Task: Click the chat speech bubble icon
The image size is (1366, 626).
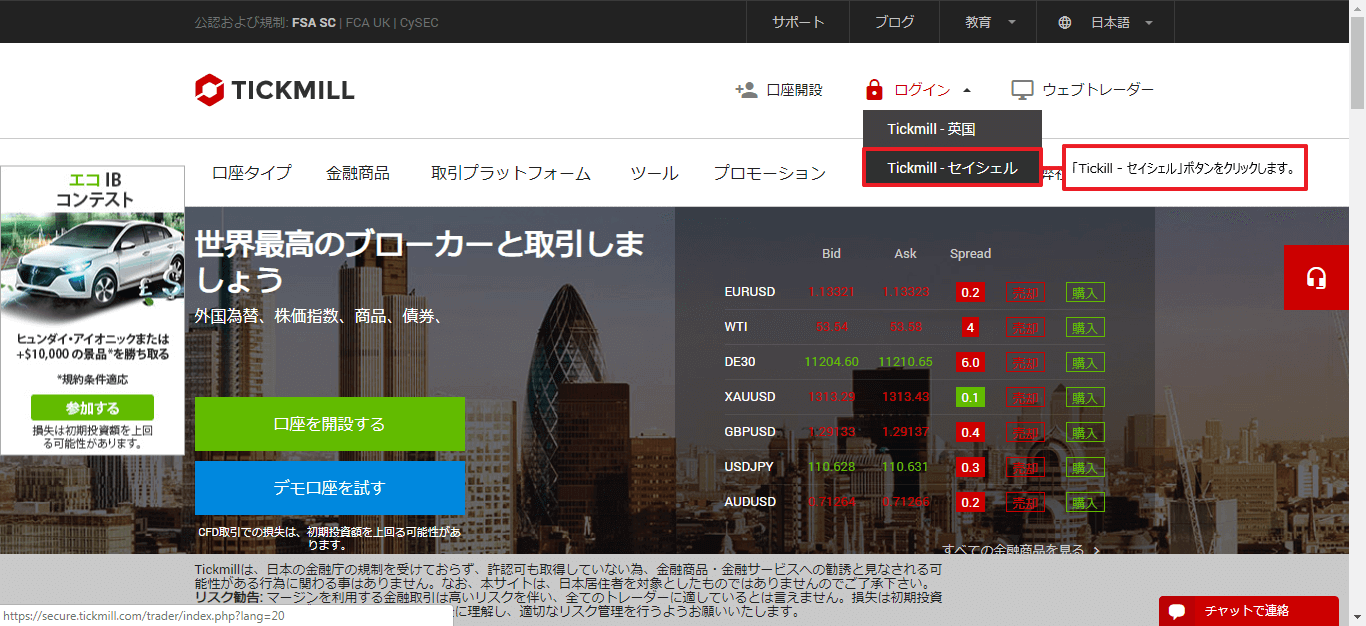Action: click(1177, 611)
